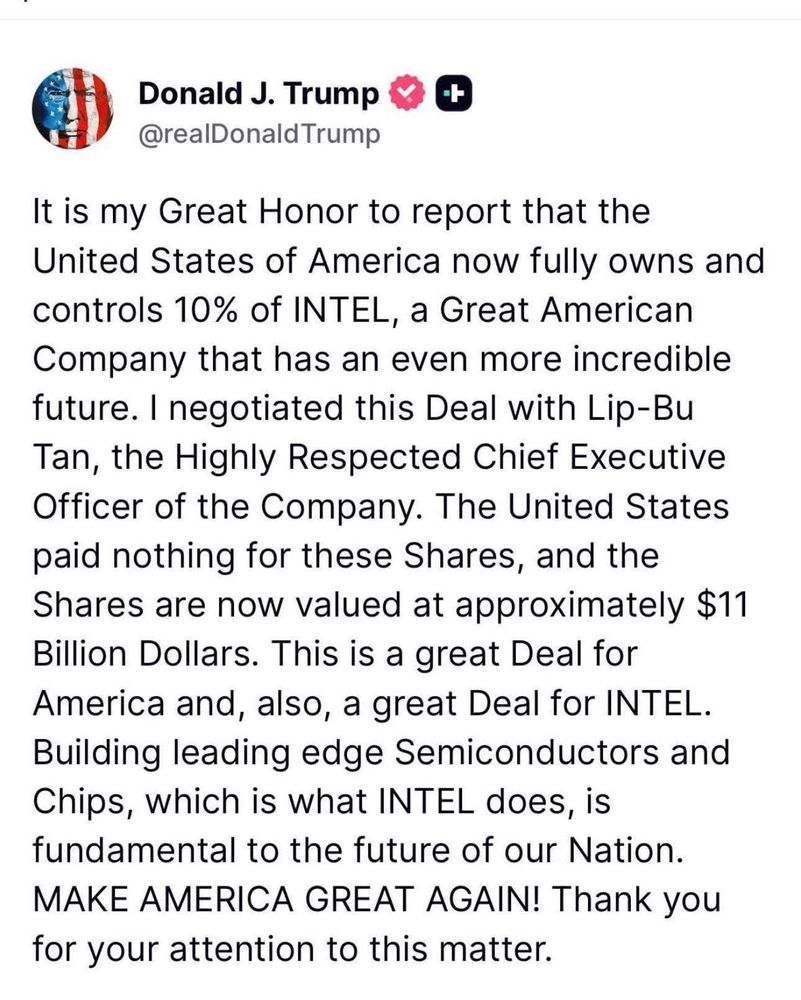Open the @realDonaldTrump handle link
This screenshot has height=1000, width=801.
[259, 134]
